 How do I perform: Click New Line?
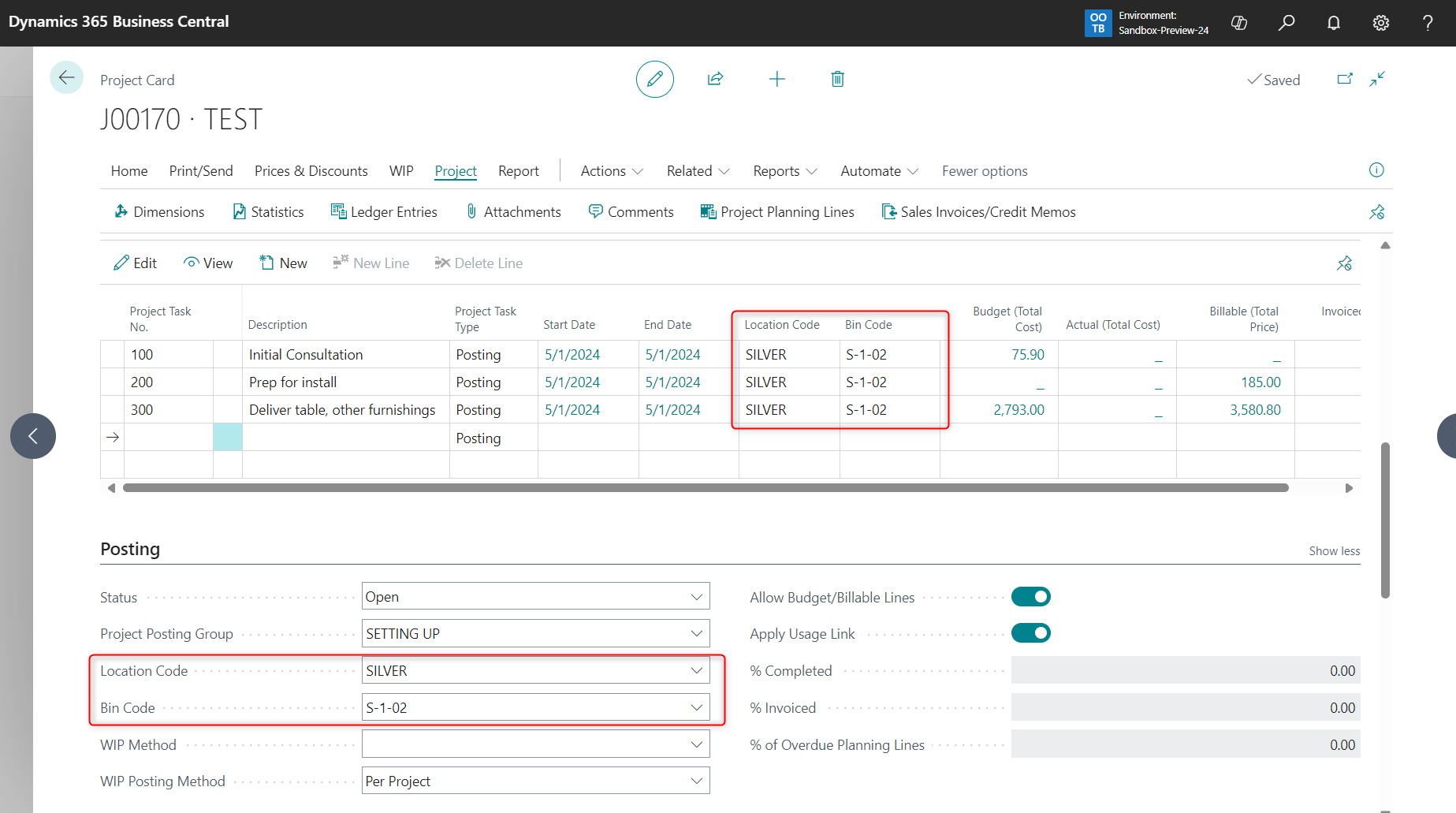tap(371, 263)
